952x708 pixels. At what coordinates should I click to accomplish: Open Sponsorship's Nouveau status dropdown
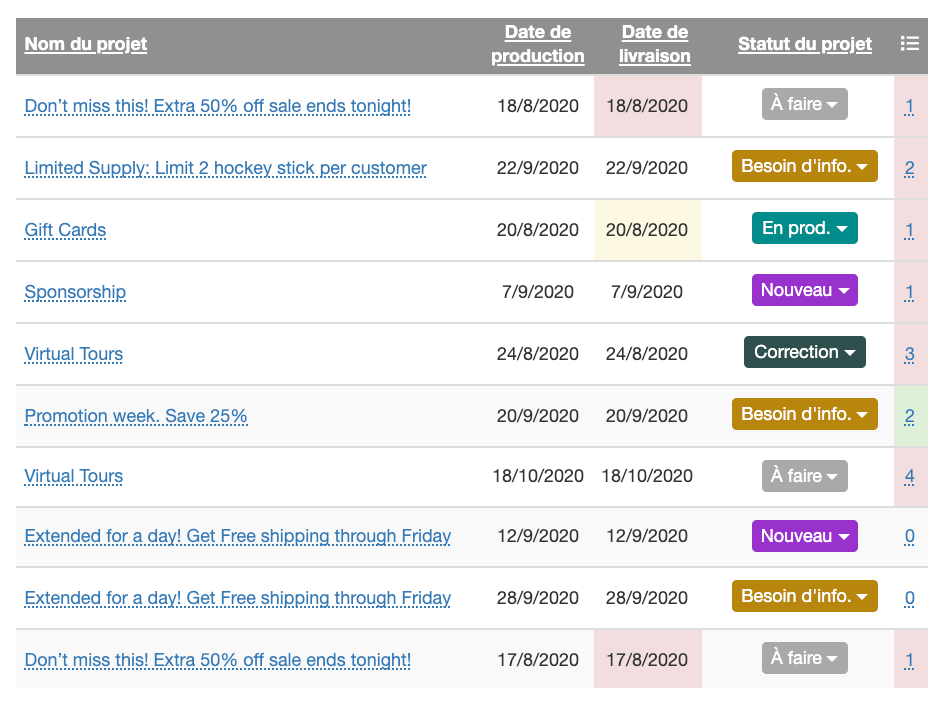[x=805, y=290]
